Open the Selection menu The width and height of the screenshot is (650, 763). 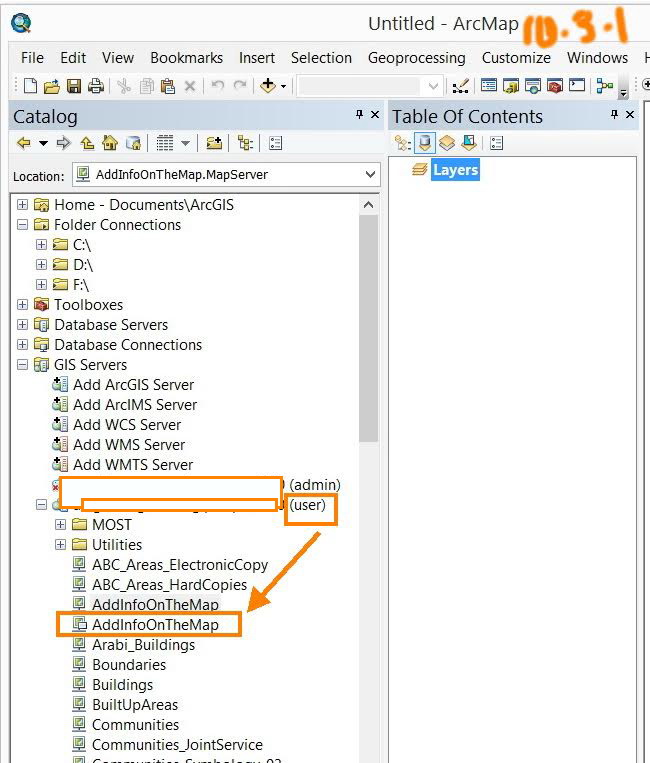[x=321, y=57]
